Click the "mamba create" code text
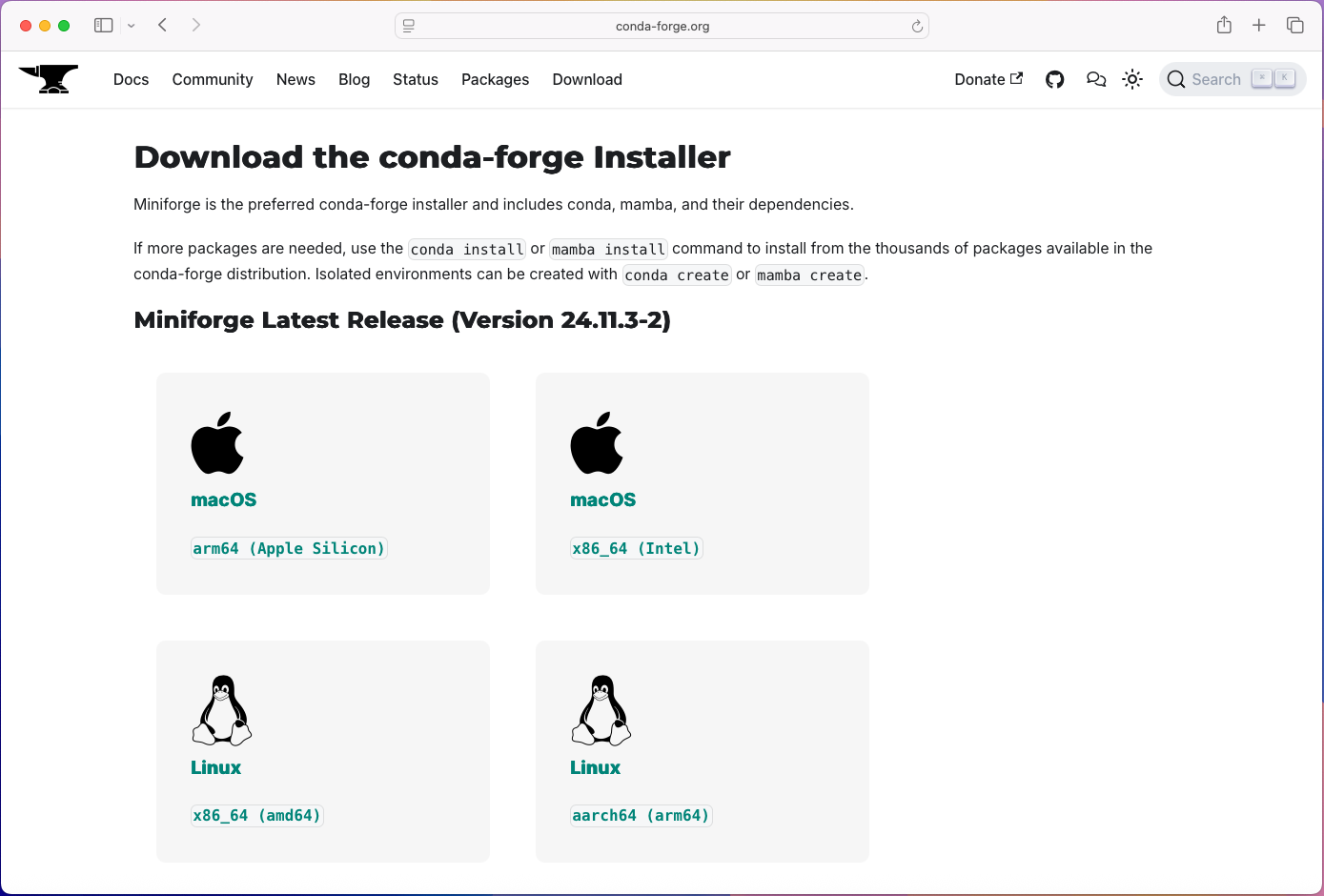Image resolution: width=1324 pixels, height=896 pixels. 809,275
